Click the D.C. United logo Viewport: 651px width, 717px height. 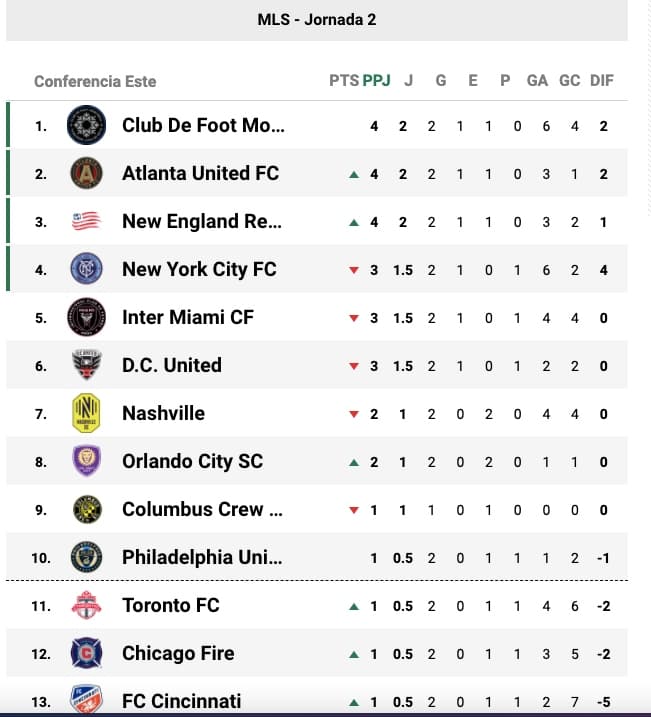86,365
